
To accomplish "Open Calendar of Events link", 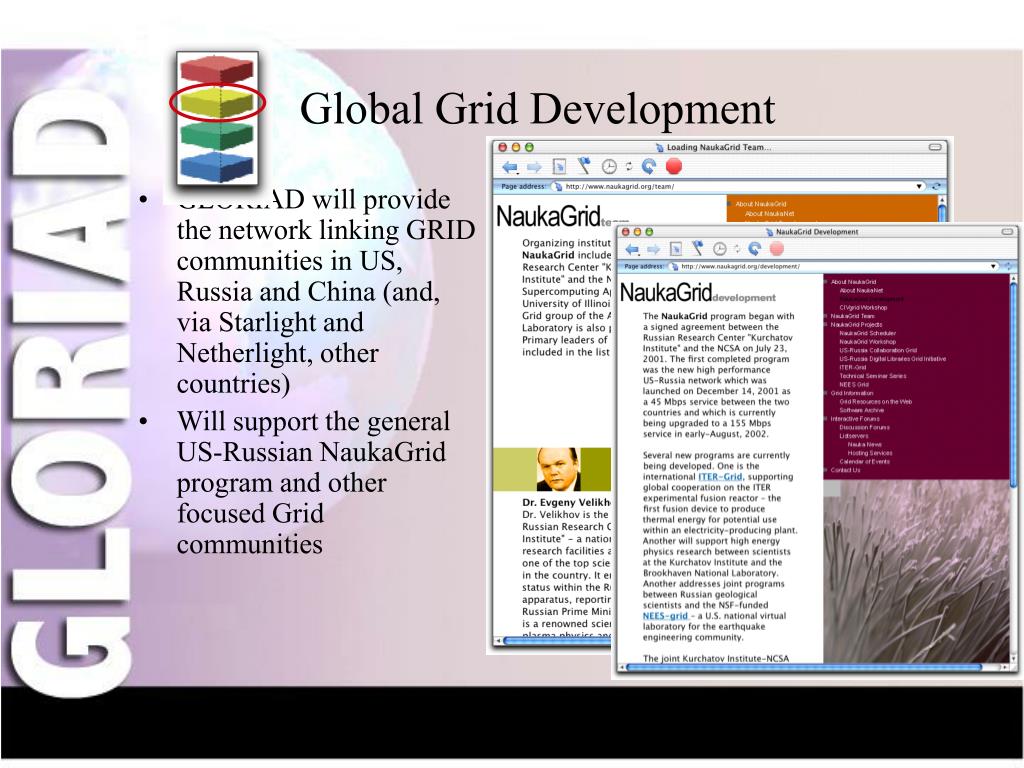I will (x=864, y=462).
